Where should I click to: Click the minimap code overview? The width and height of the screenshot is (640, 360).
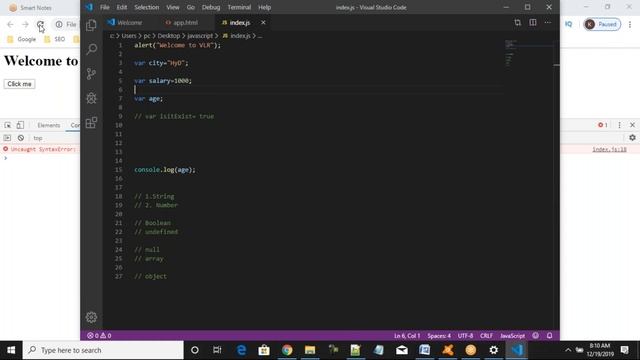click(x=511, y=53)
